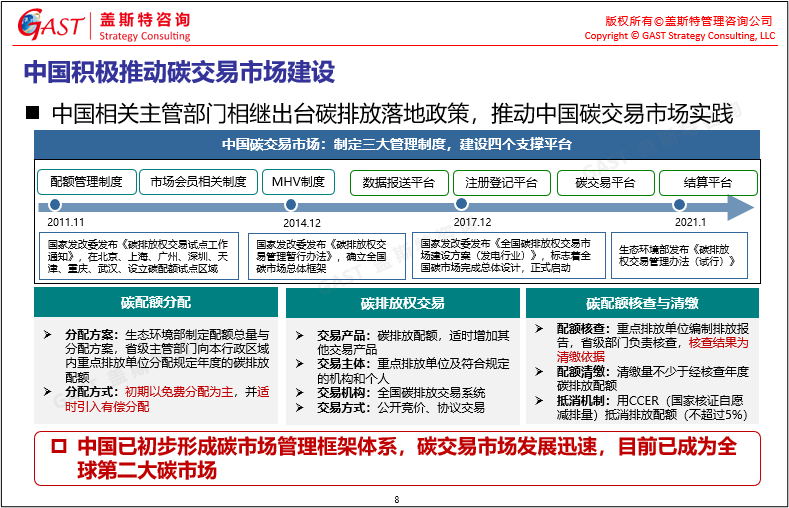The height and width of the screenshot is (508, 789).
Task: Click the 2021.1 timeline dot
Action: pos(684,206)
